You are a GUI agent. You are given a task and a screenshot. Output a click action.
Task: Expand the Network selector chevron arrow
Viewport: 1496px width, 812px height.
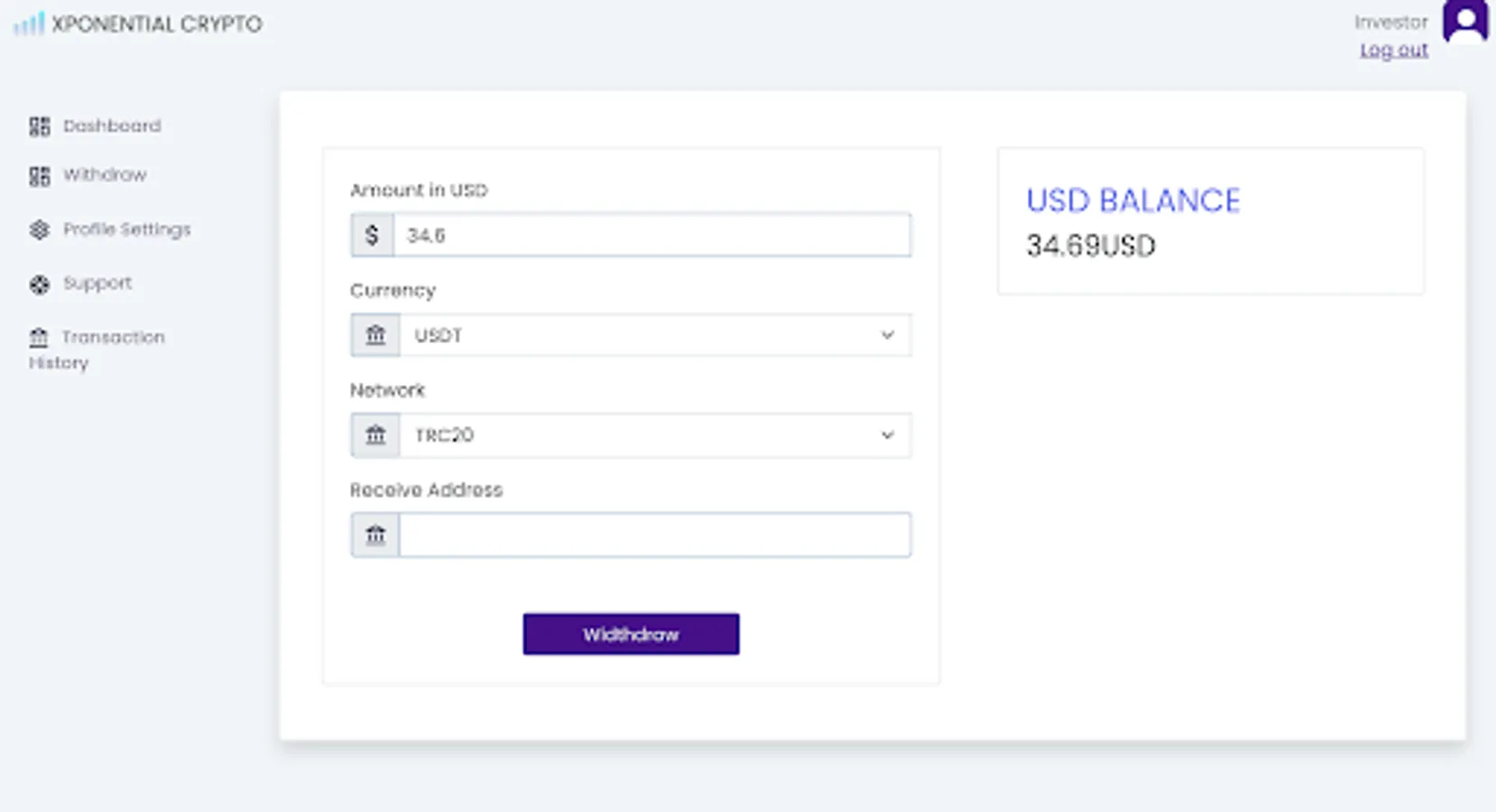click(x=888, y=436)
